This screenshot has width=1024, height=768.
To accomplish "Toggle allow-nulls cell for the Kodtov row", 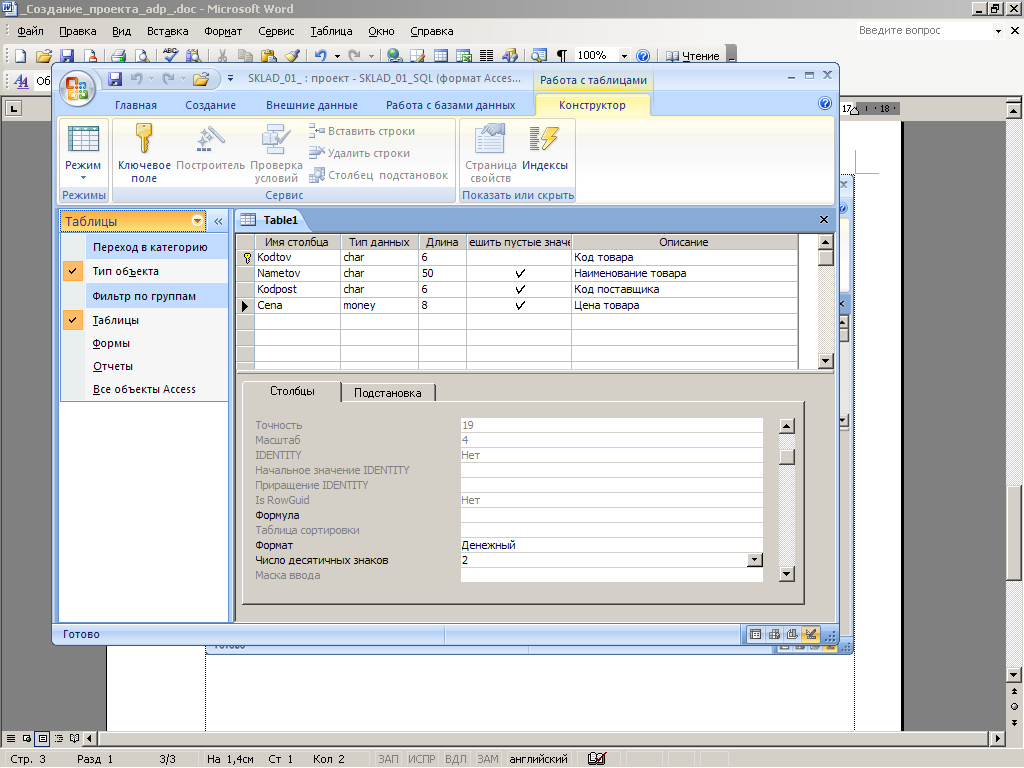I will point(519,257).
